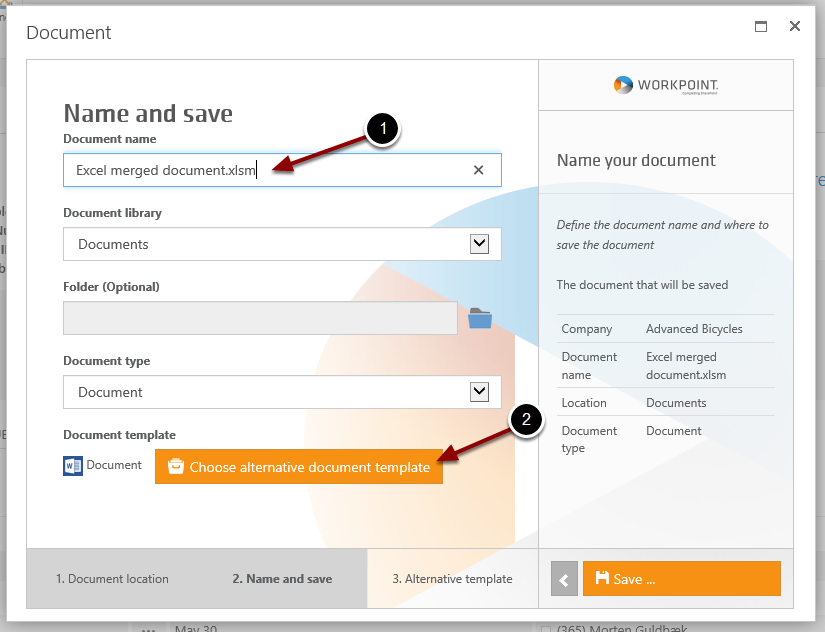The height and width of the screenshot is (632, 825).
Task: Clear the document name with the X icon
Action: (478, 170)
